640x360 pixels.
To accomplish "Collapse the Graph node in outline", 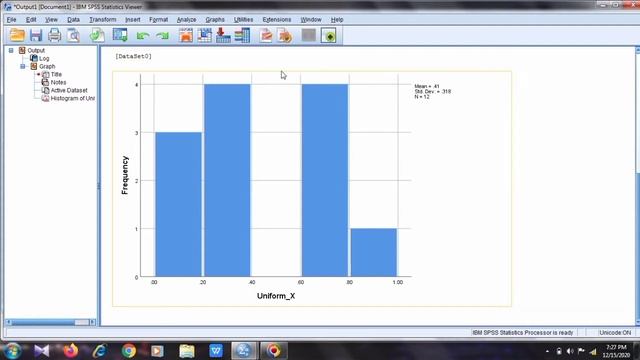I will click(x=23, y=66).
